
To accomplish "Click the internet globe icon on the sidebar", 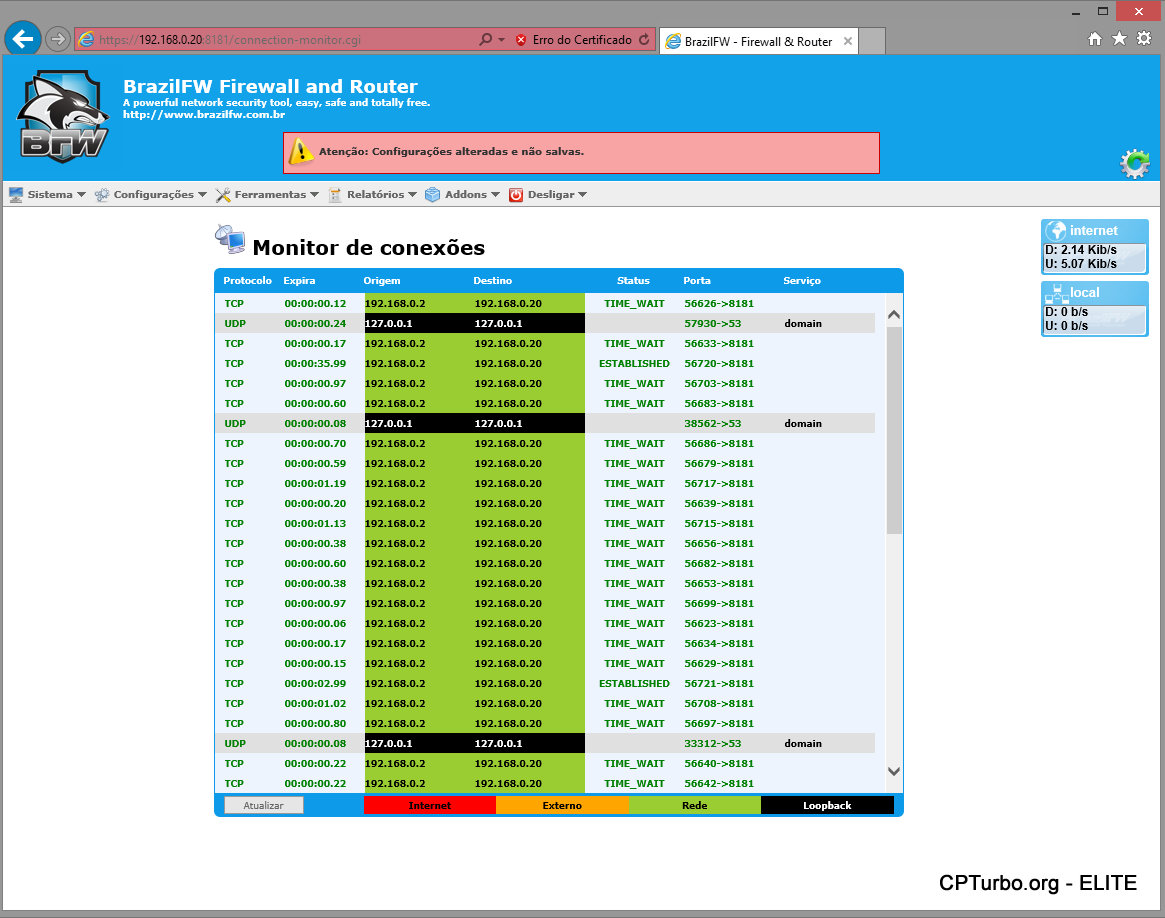I will [1055, 230].
